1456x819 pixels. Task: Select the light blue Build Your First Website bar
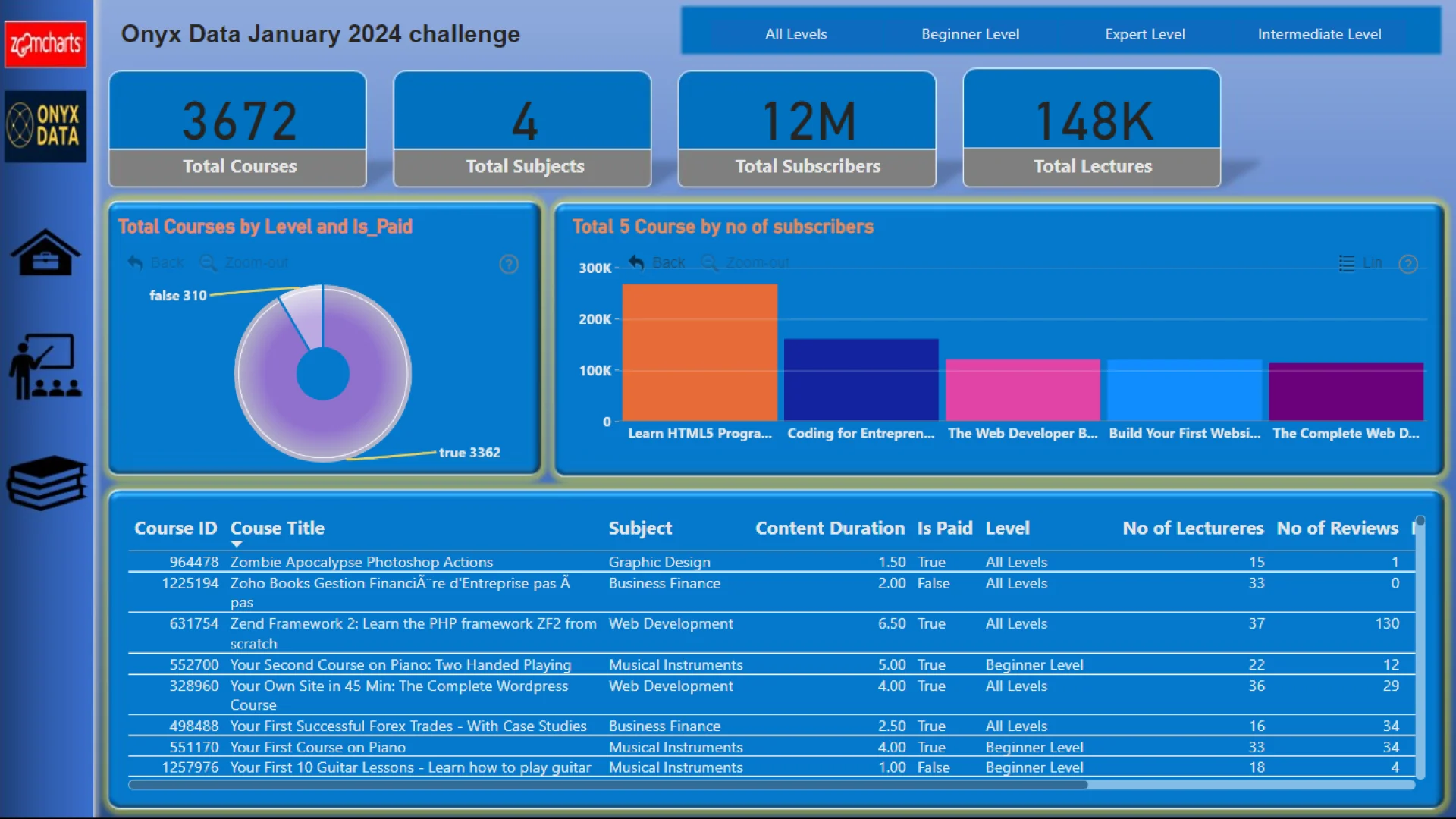point(1184,390)
